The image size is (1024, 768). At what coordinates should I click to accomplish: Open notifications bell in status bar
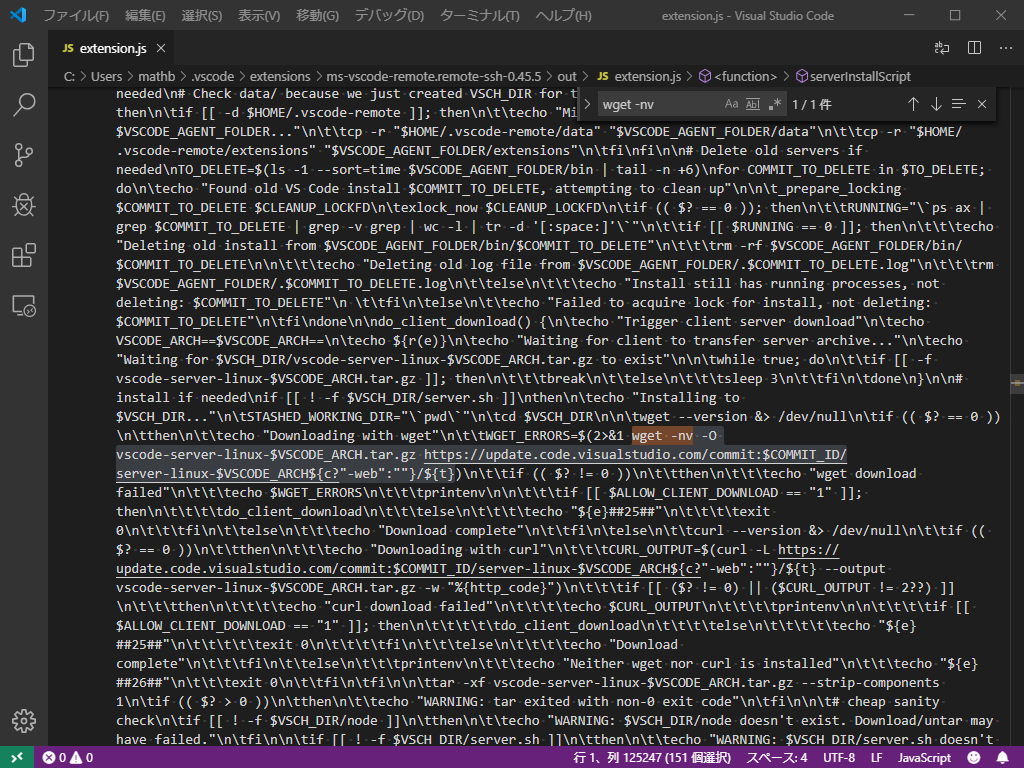point(1002,758)
